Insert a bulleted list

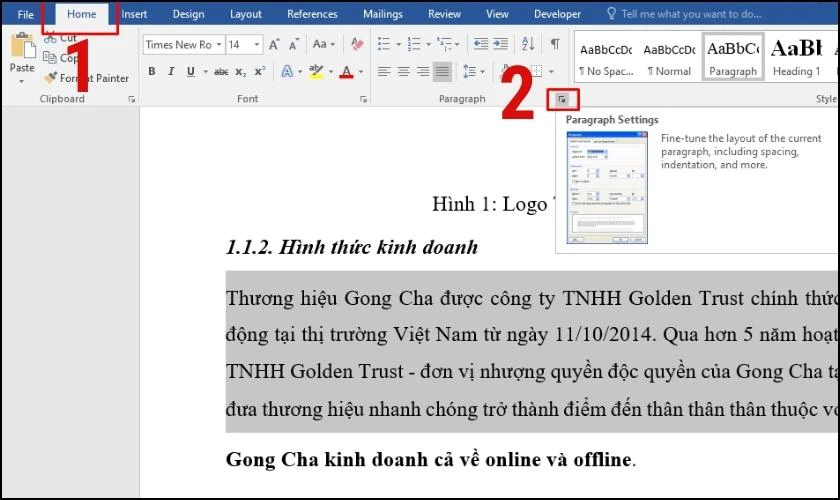tap(384, 44)
